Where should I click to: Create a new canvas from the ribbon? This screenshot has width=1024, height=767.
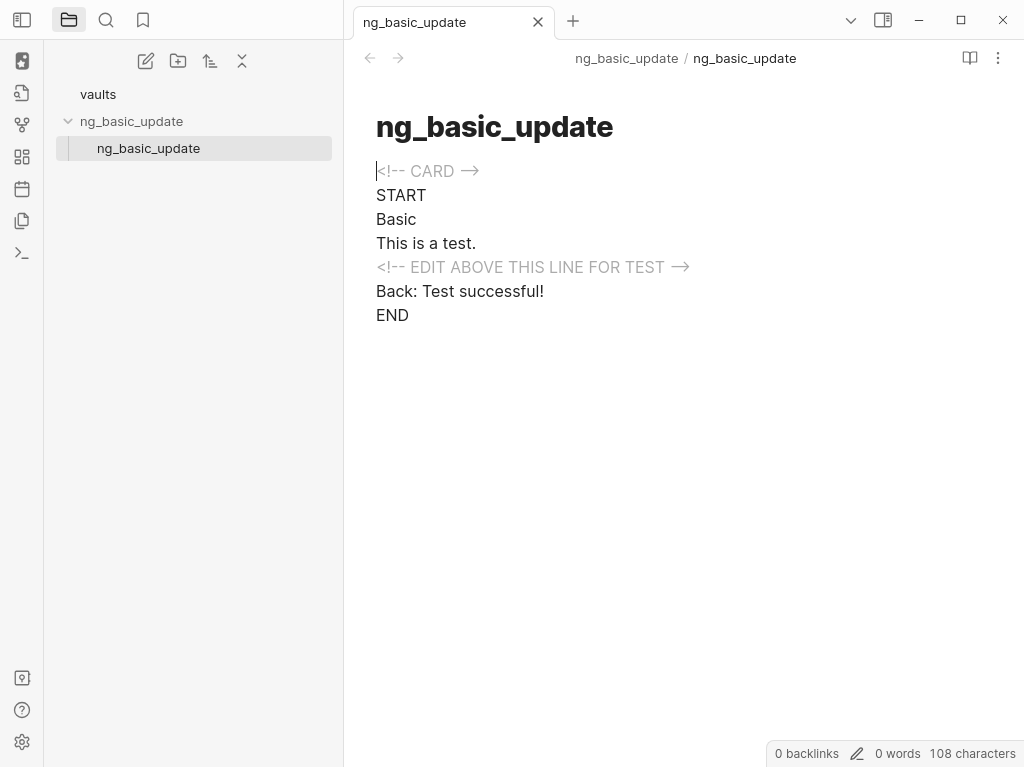pyautogui.click(x=22, y=157)
